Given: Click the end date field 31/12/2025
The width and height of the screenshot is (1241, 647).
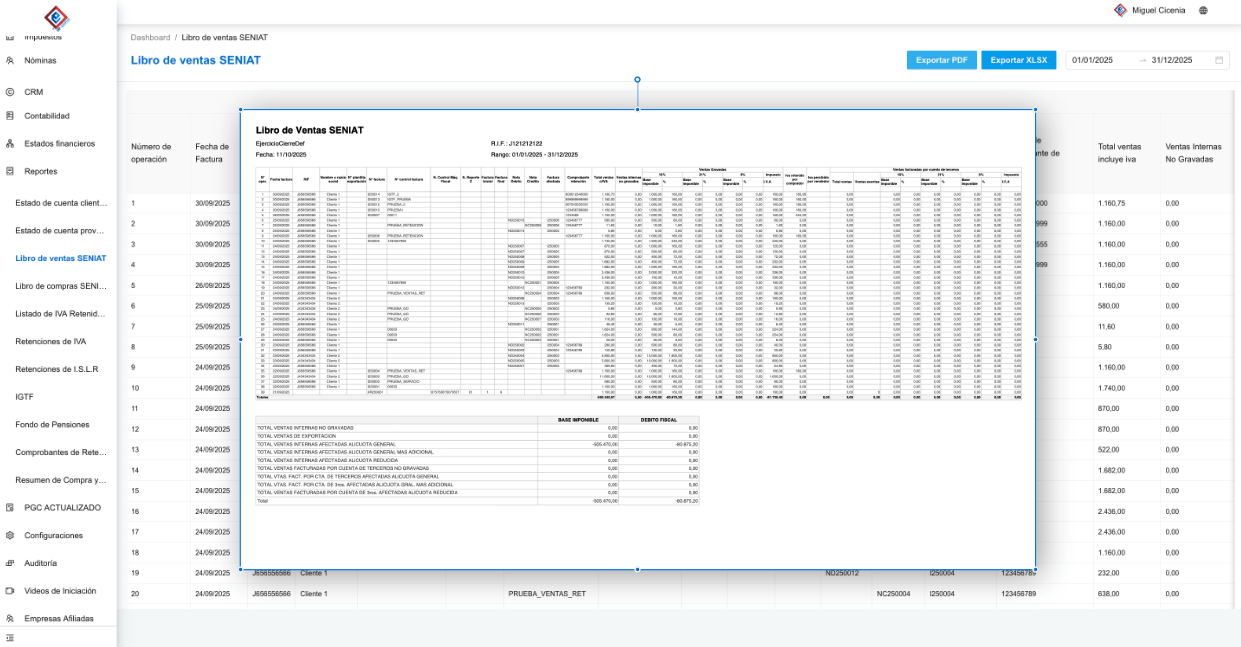Looking at the screenshot, I should point(1172,60).
